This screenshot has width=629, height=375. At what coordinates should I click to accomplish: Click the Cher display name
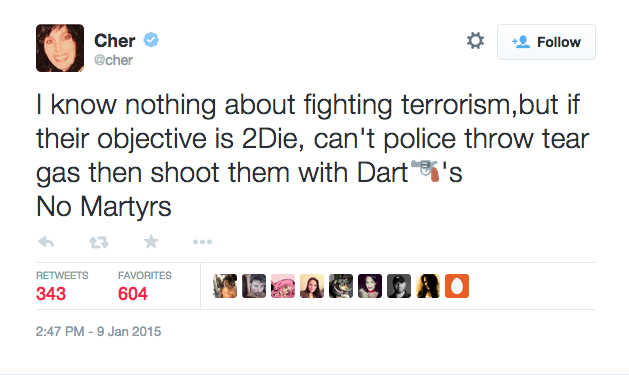click(x=115, y=41)
